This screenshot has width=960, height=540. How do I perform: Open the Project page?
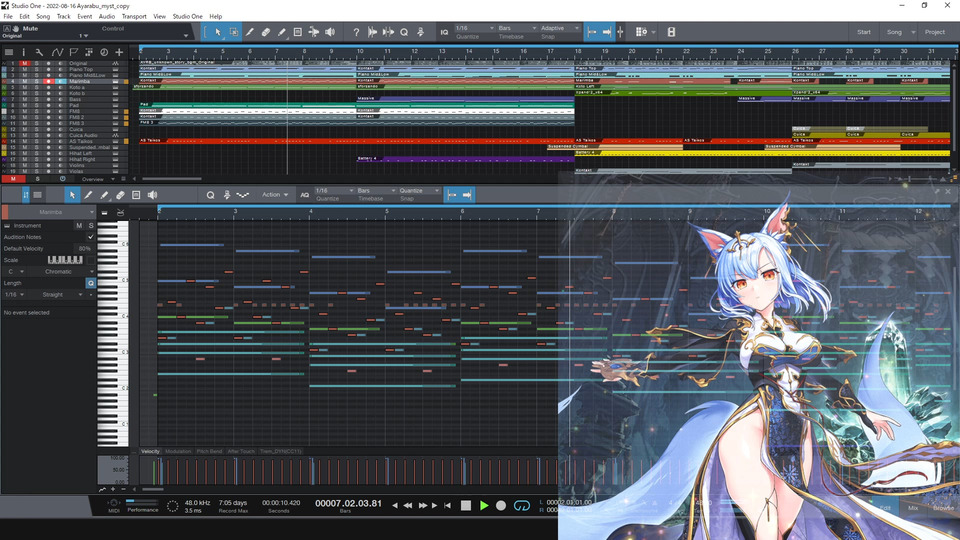[x=934, y=32]
